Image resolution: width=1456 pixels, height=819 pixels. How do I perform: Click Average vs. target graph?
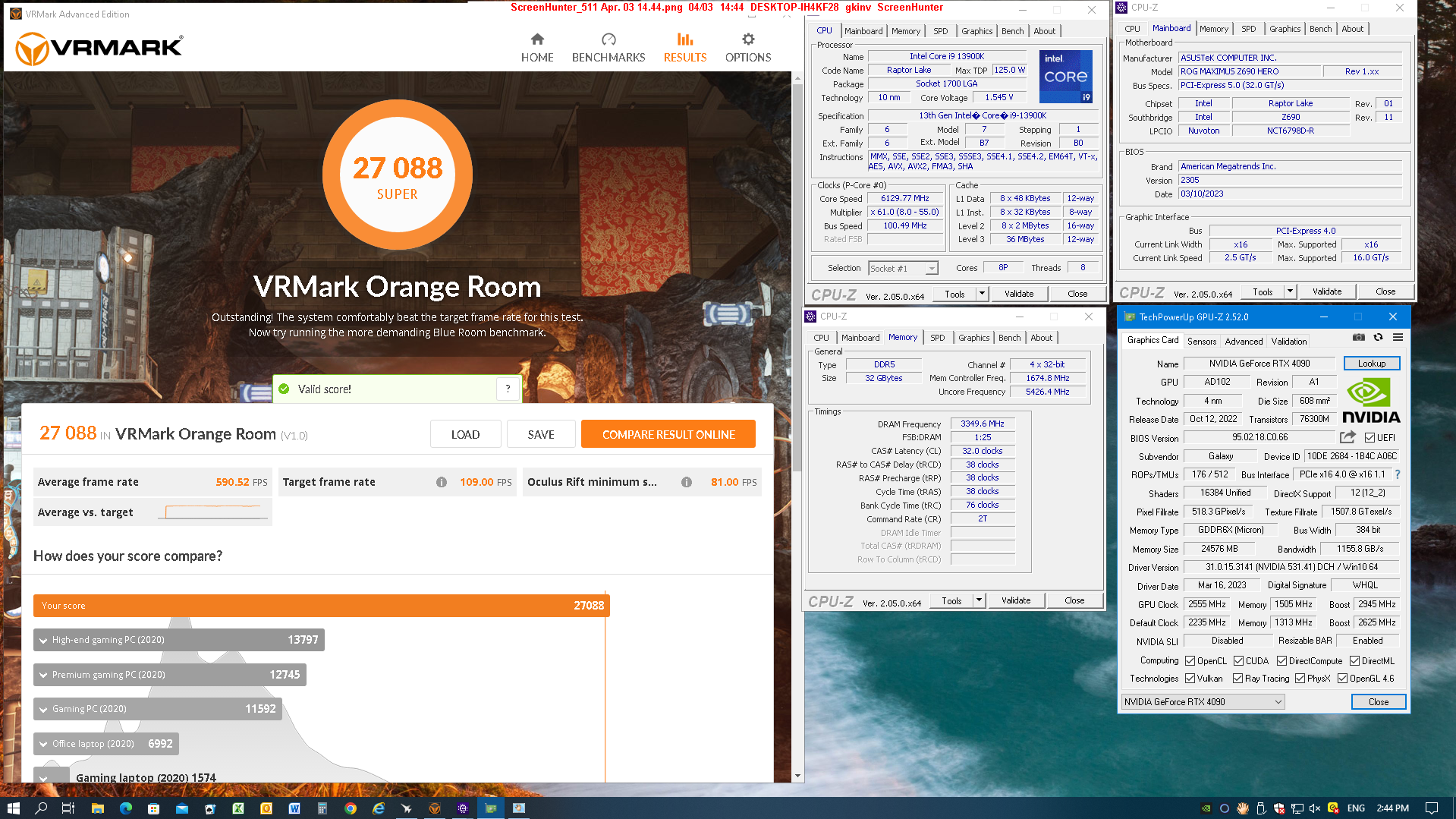pyautogui.click(x=213, y=512)
